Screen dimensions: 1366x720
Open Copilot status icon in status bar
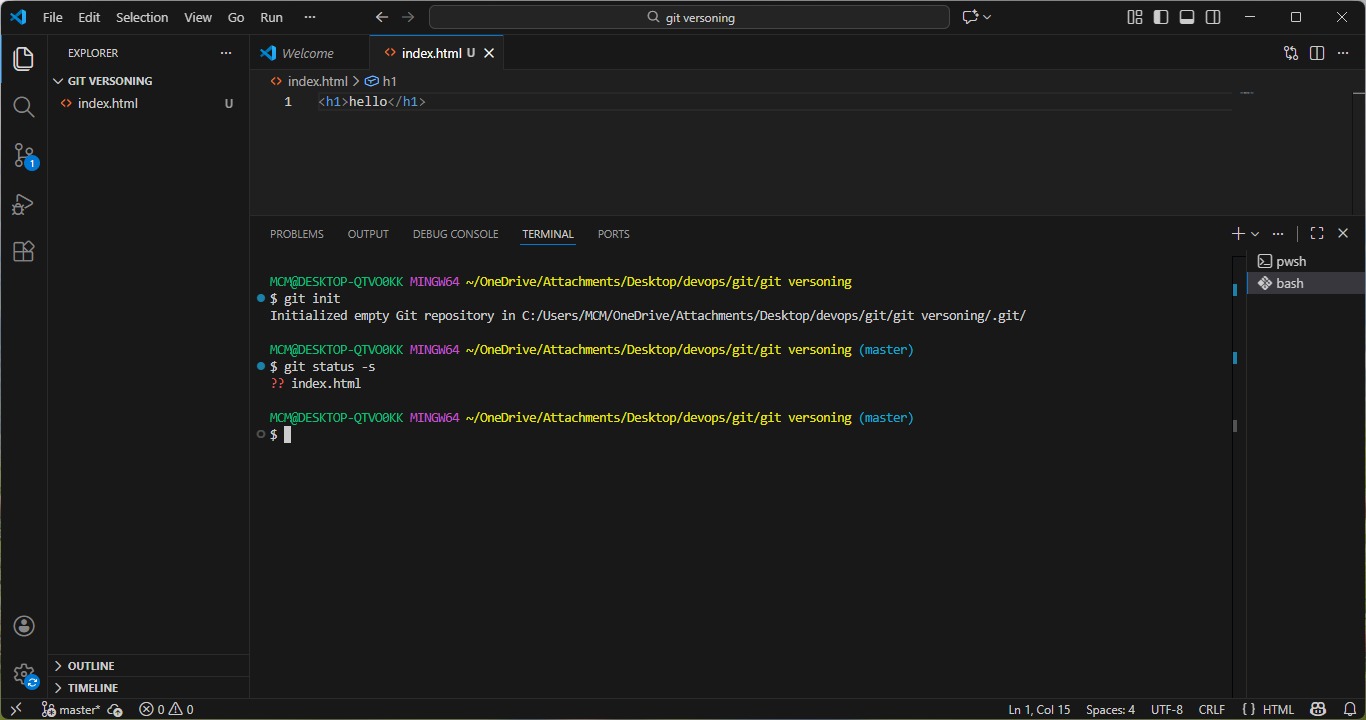[x=1318, y=709]
